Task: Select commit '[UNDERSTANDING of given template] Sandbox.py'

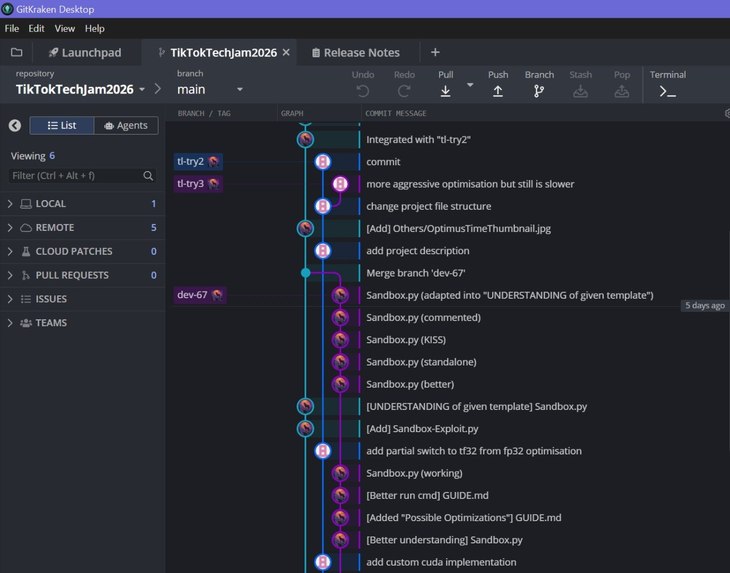Action: 476,406
